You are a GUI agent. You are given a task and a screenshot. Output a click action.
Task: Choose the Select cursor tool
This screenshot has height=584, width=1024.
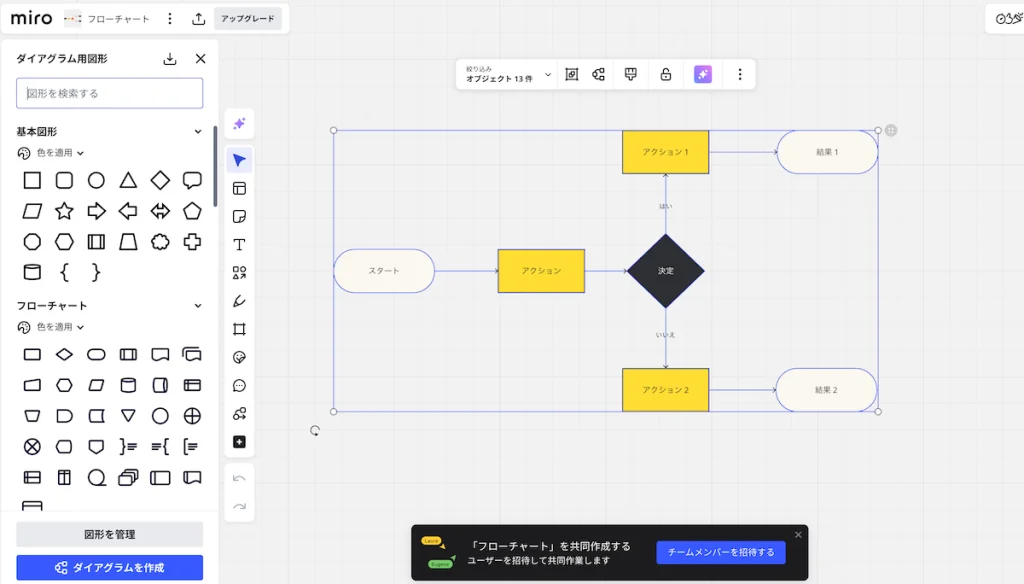[x=239, y=160]
